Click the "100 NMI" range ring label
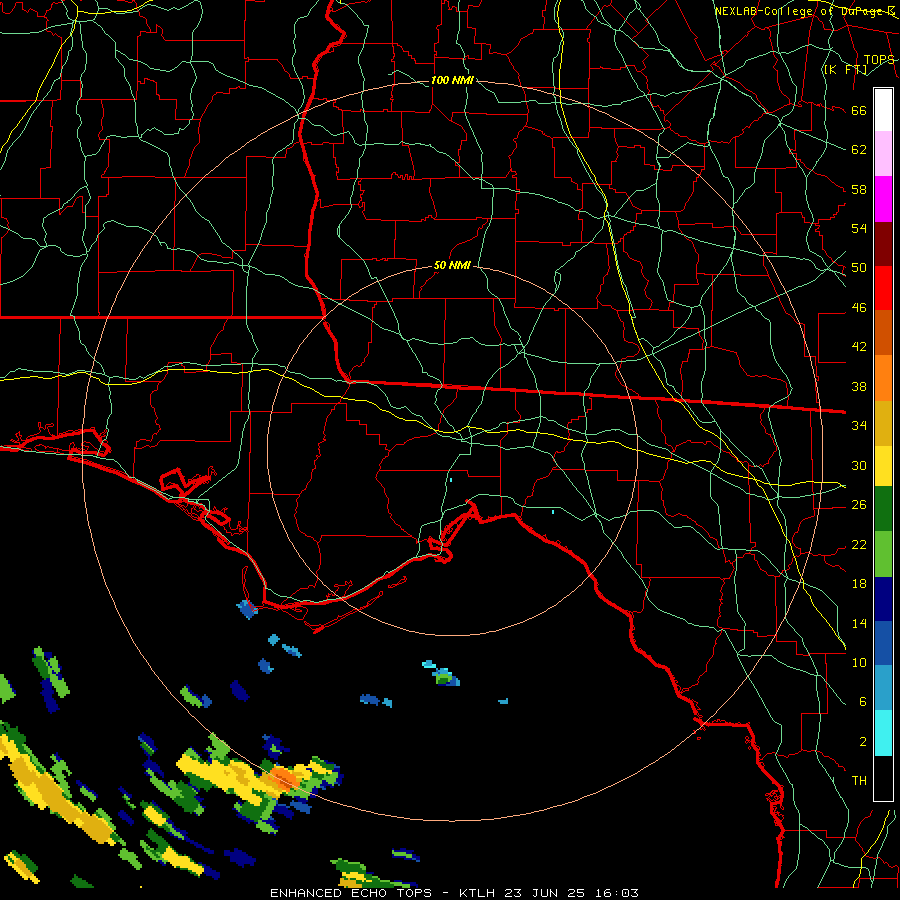This screenshot has width=900, height=900. tap(452, 80)
